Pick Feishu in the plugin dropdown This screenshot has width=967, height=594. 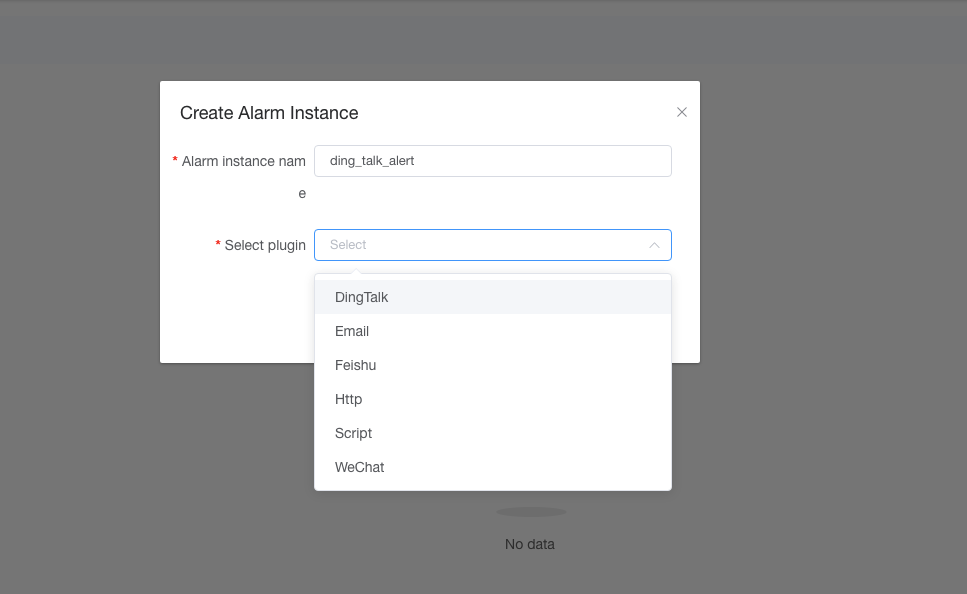356,365
